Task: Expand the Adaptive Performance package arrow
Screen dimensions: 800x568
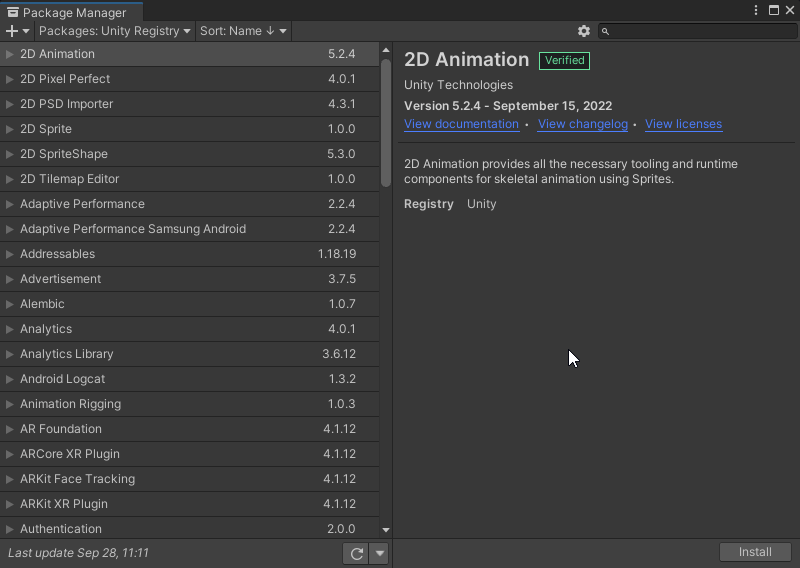Action: pyautogui.click(x=9, y=204)
